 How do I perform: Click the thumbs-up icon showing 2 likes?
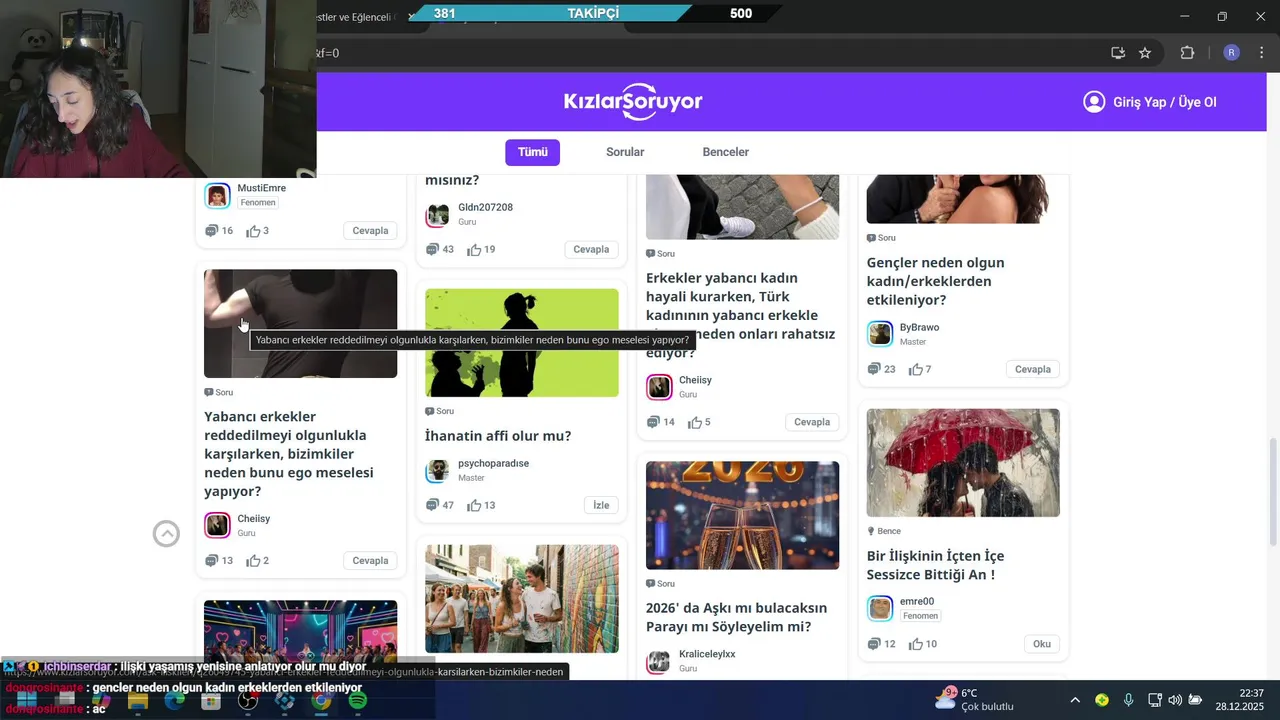[253, 561]
